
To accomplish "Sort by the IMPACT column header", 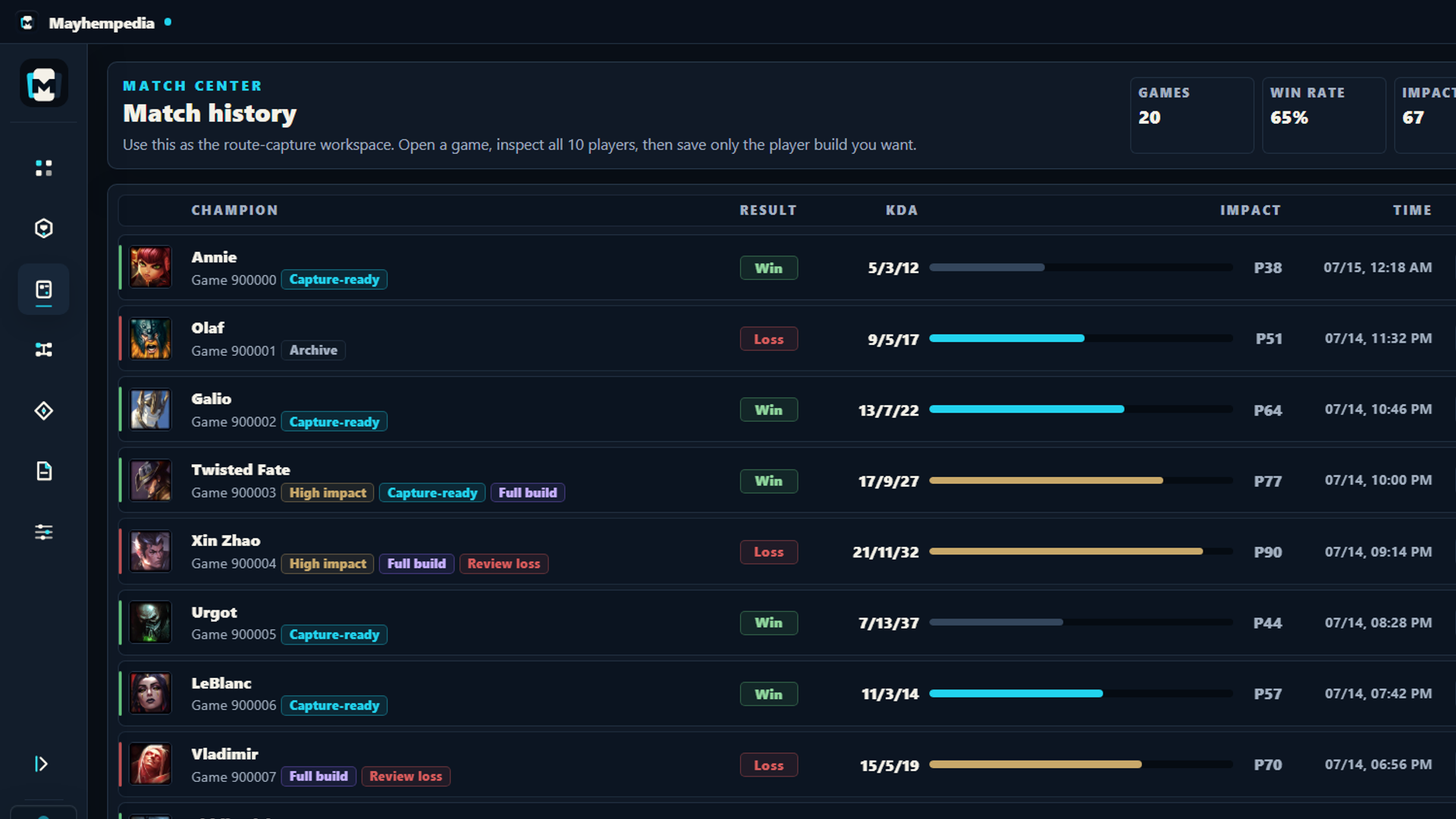I will point(1250,210).
